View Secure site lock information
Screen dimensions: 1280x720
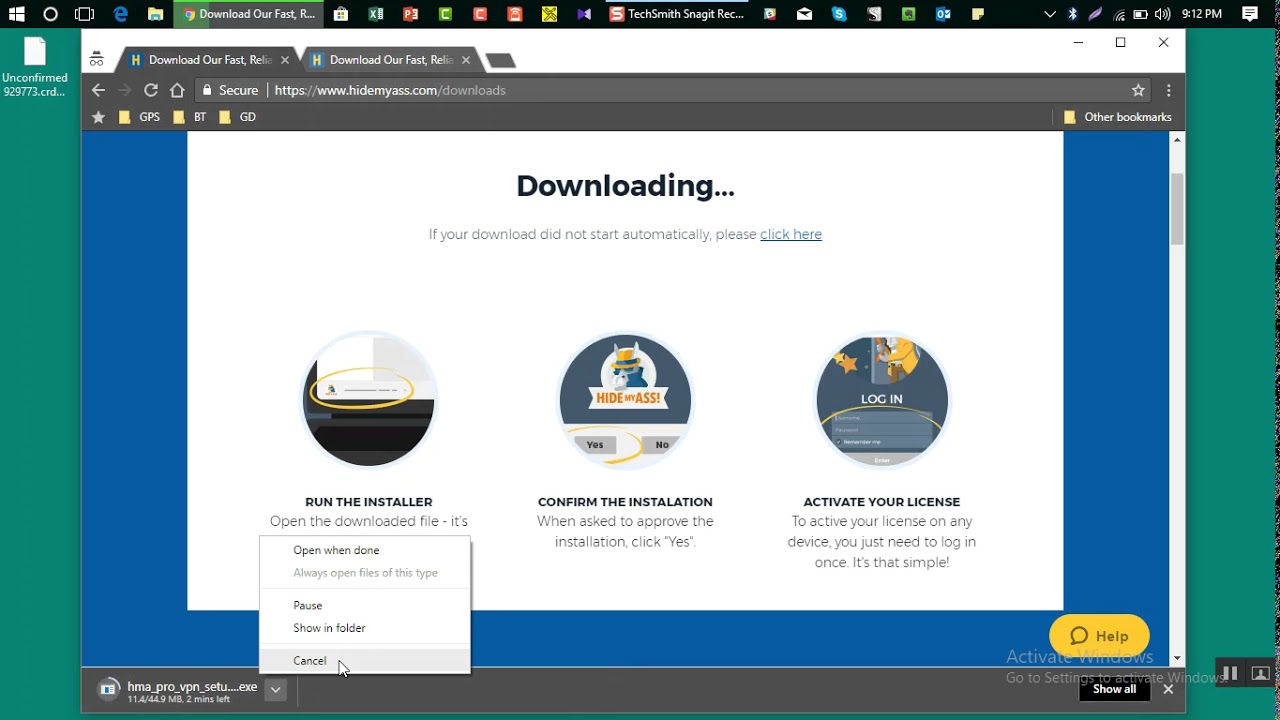230,90
